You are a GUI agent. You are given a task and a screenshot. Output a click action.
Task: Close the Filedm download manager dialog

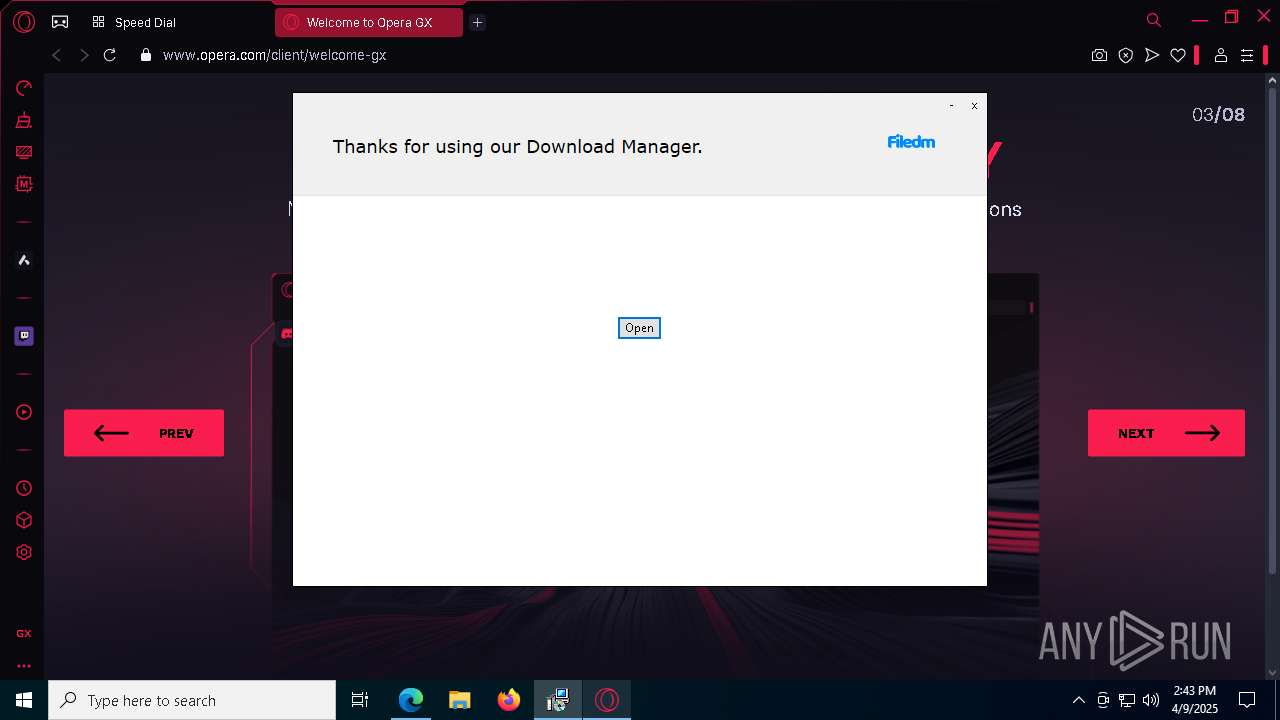click(x=974, y=105)
